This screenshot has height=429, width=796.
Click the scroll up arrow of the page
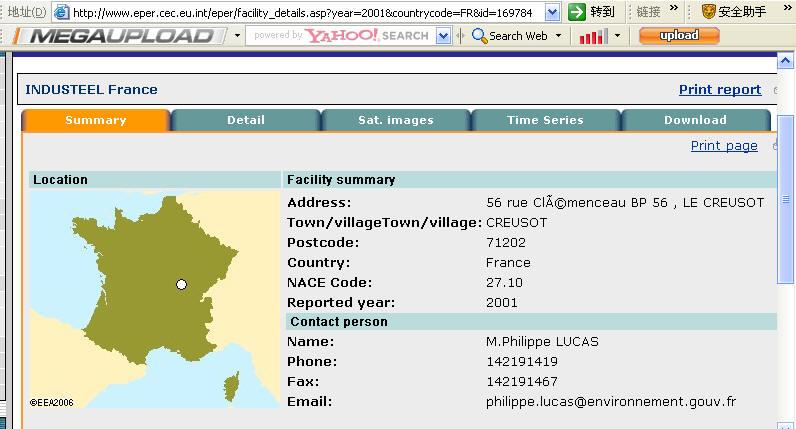click(785, 61)
